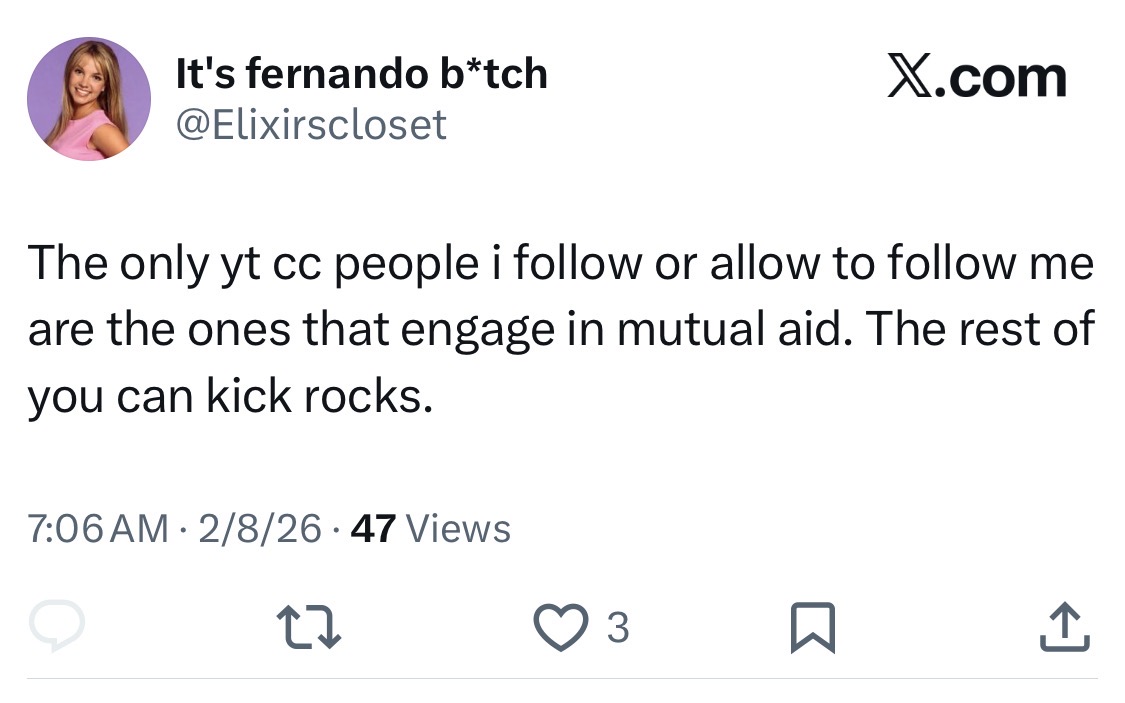Click the words "kick rocks" in the tweet

click(320, 396)
